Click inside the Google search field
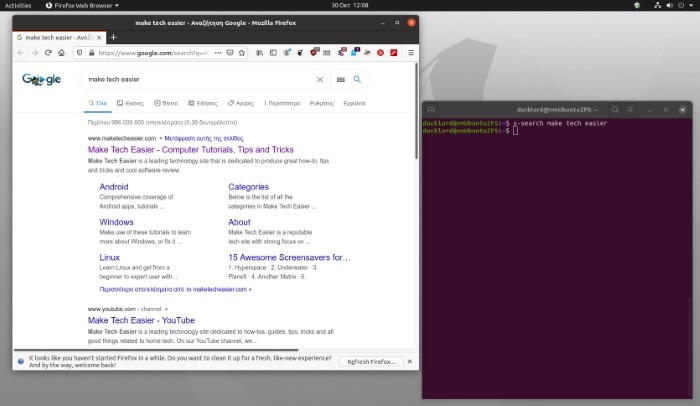Viewport: 700px width, 406px height. [x=199, y=80]
